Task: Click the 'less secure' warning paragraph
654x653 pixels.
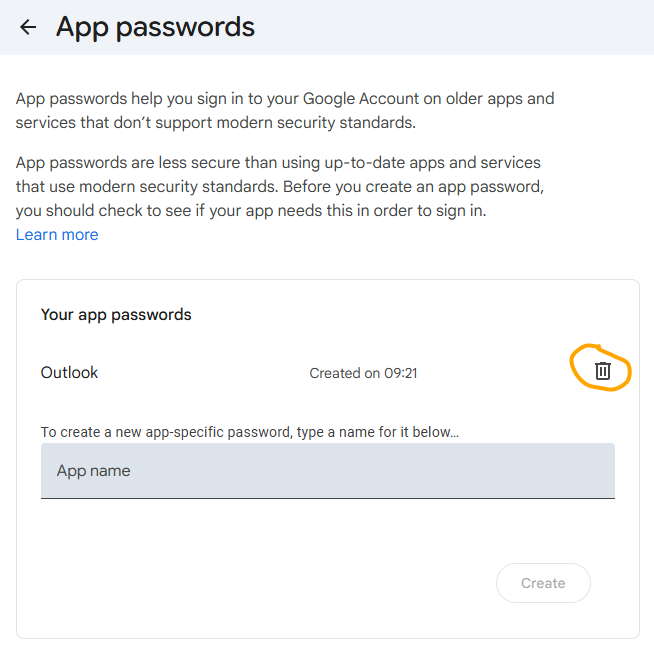Action: (x=280, y=162)
